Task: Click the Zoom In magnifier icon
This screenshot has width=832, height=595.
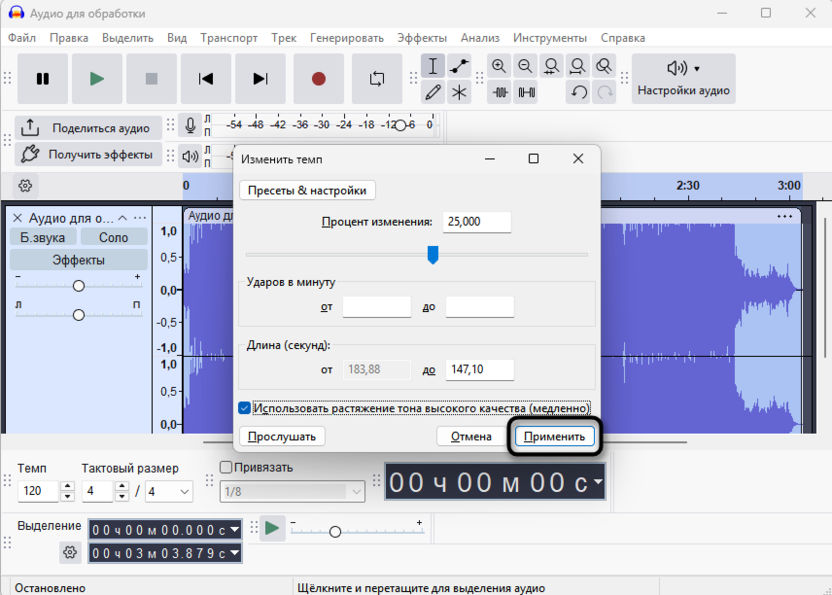Action: tap(499, 66)
